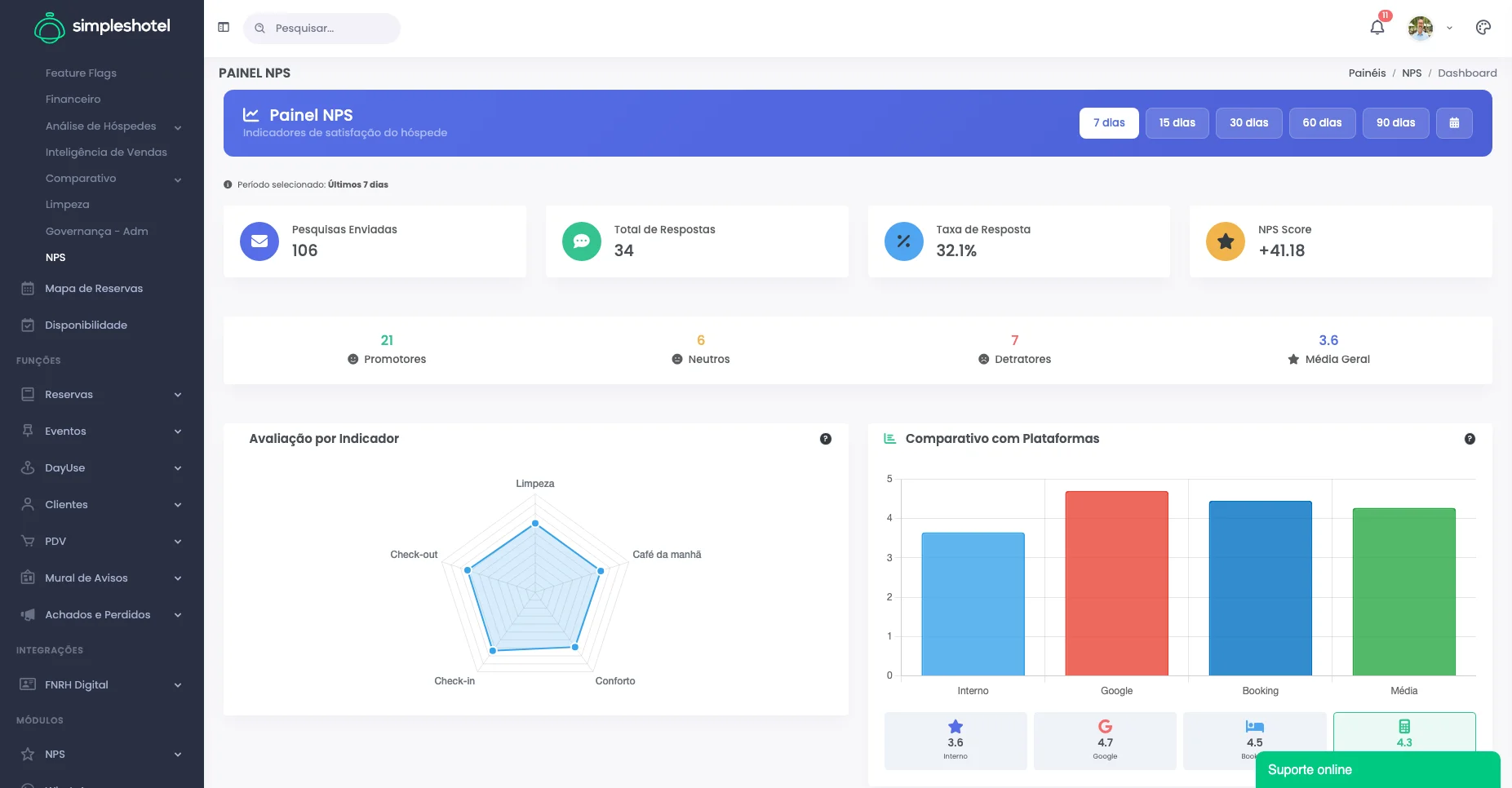Open the custom date calendar icon
The height and width of the screenshot is (788, 1512).
pyautogui.click(x=1454, y=123)
